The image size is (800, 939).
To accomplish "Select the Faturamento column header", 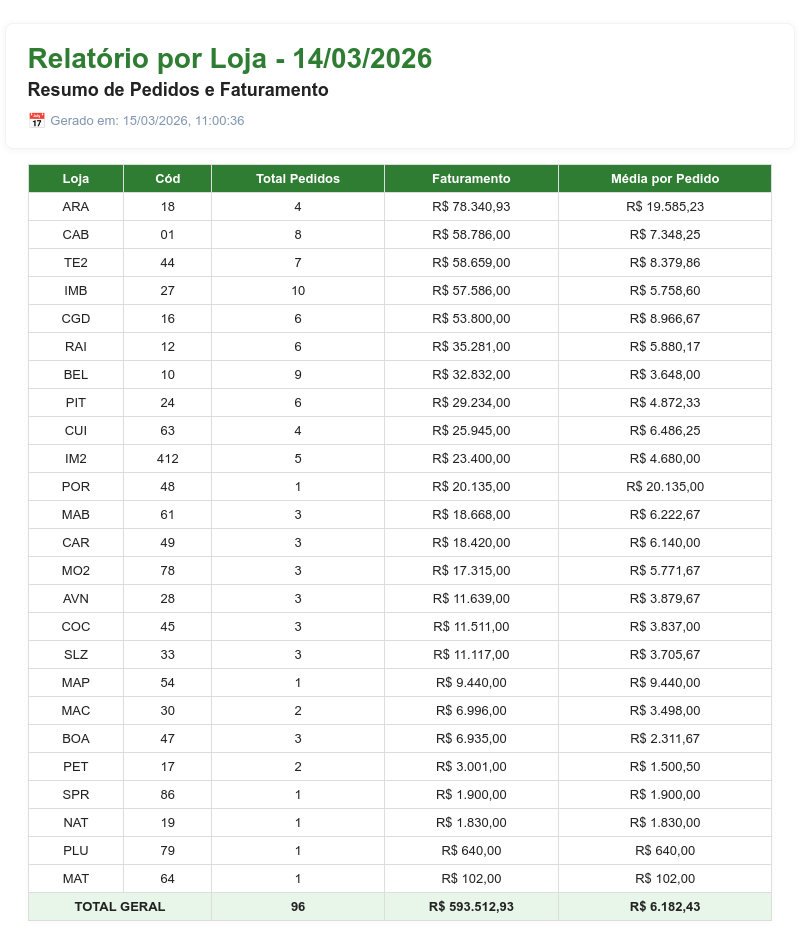I will tap(471, 178).
